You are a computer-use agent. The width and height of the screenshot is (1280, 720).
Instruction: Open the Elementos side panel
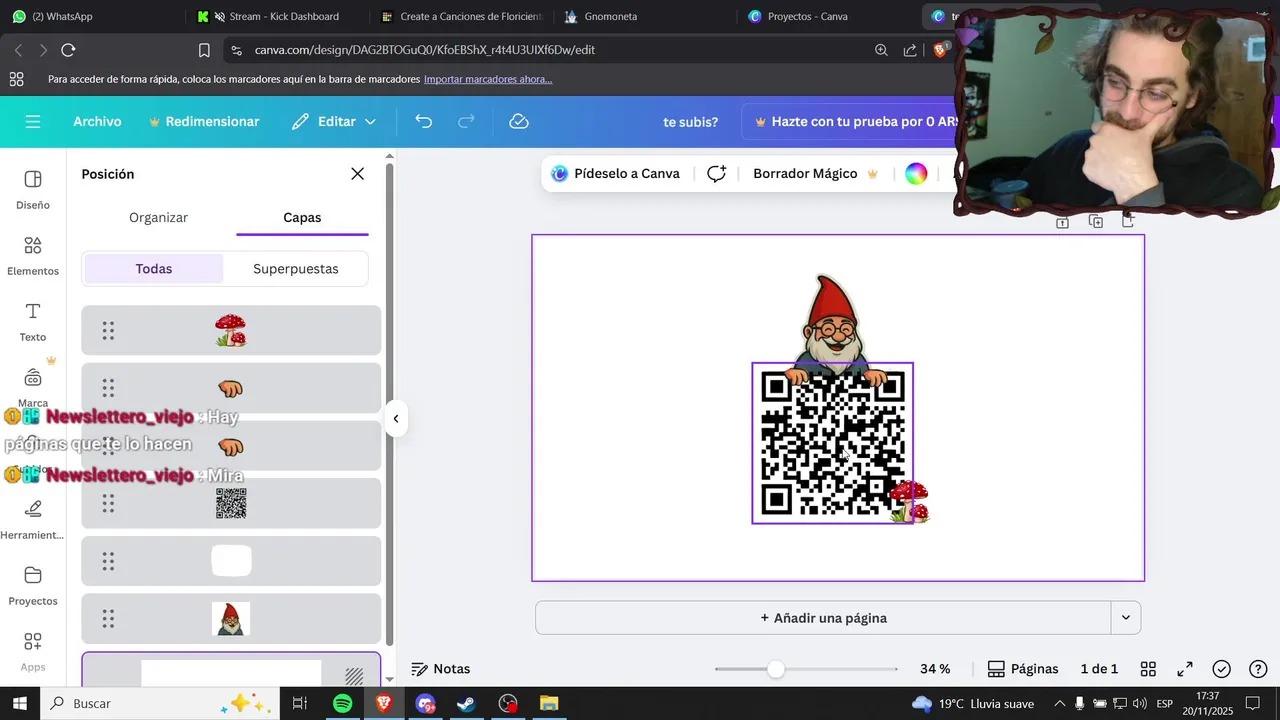[x=33, y=256]
